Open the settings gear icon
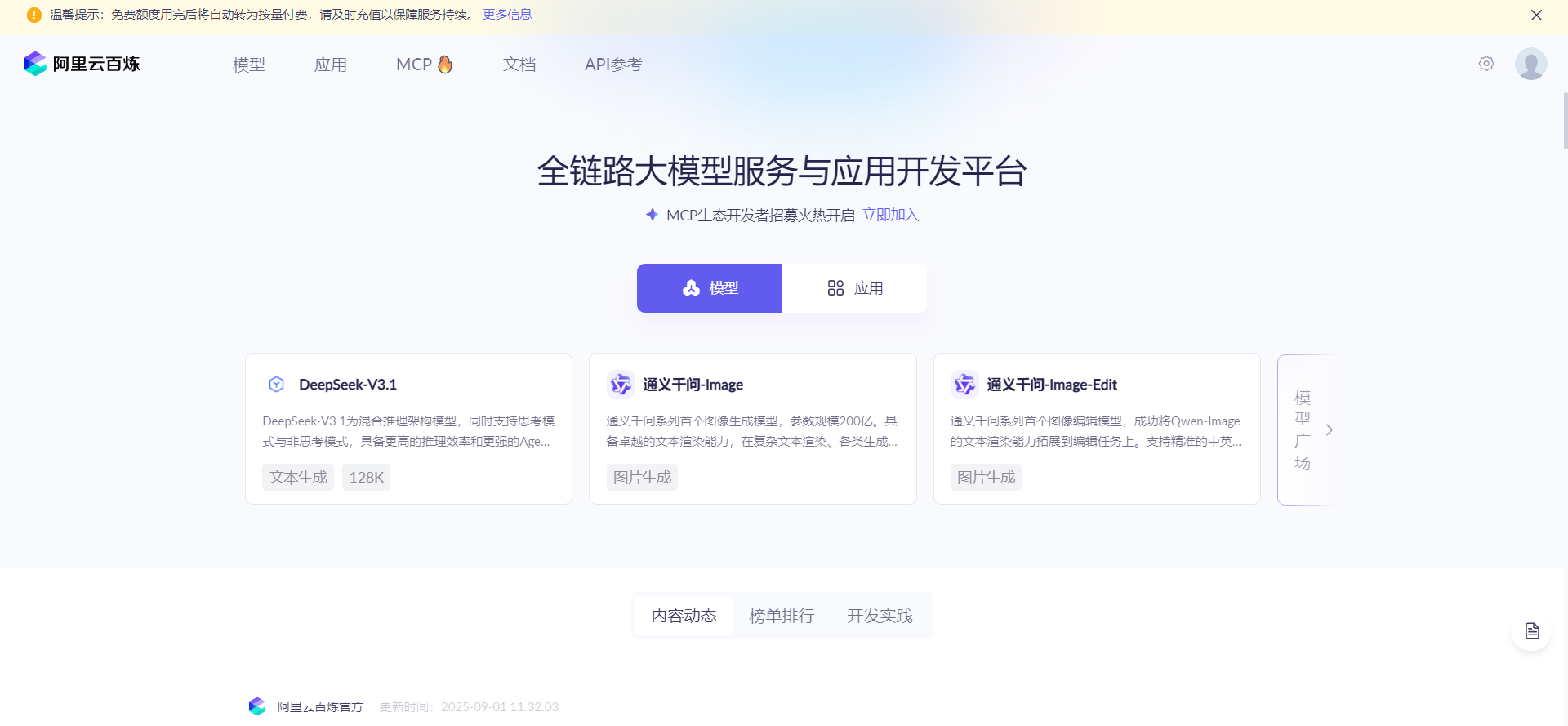This screenshot has height=726, width=1568. tap(1486, 64)
